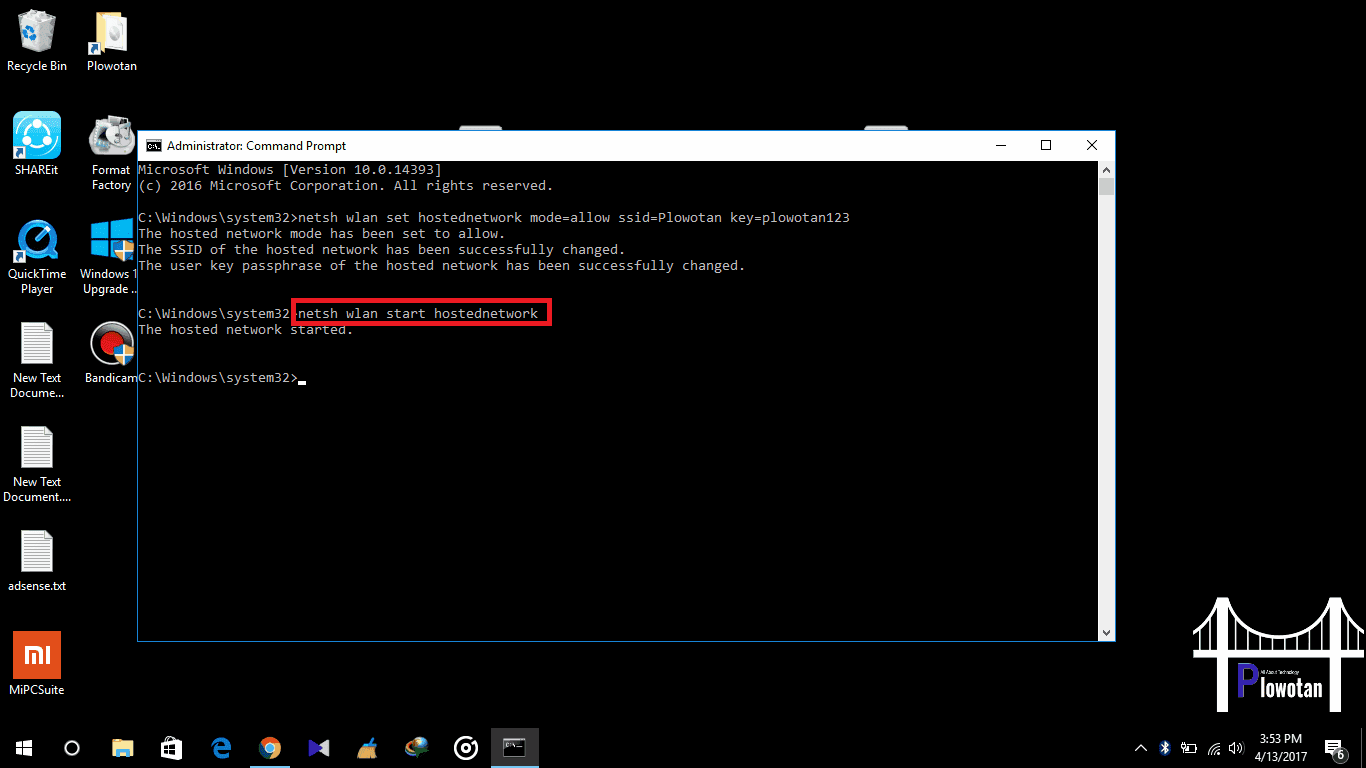This screenshot has width=1366, height=768.
Task: Launch Internet Download Manager from taskbar
Action: (416, 747)
